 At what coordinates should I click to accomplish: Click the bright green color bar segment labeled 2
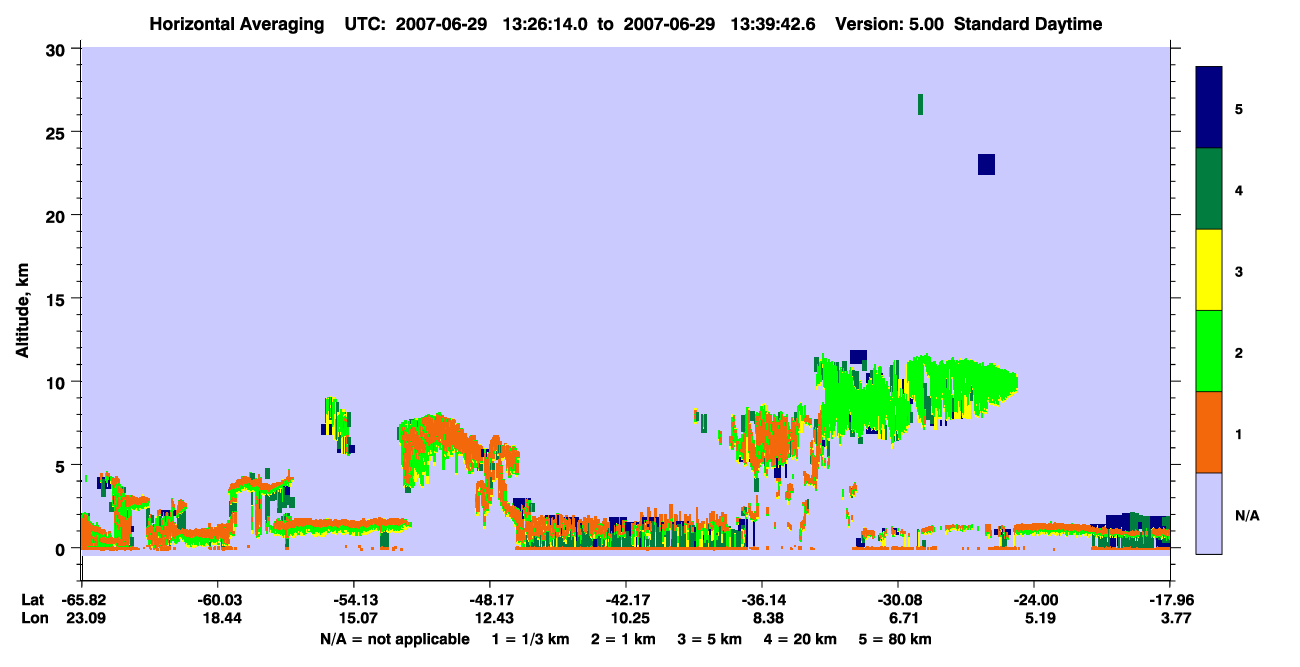[x=1209, y=351]
